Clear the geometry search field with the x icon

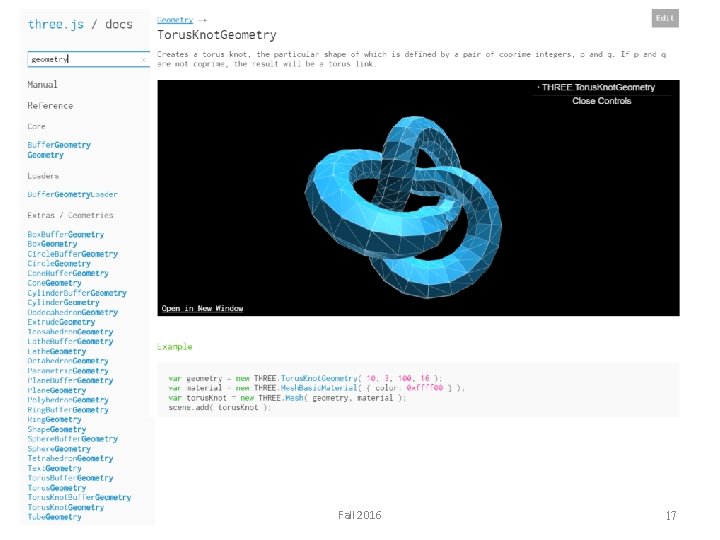click(x=143, y=59)
